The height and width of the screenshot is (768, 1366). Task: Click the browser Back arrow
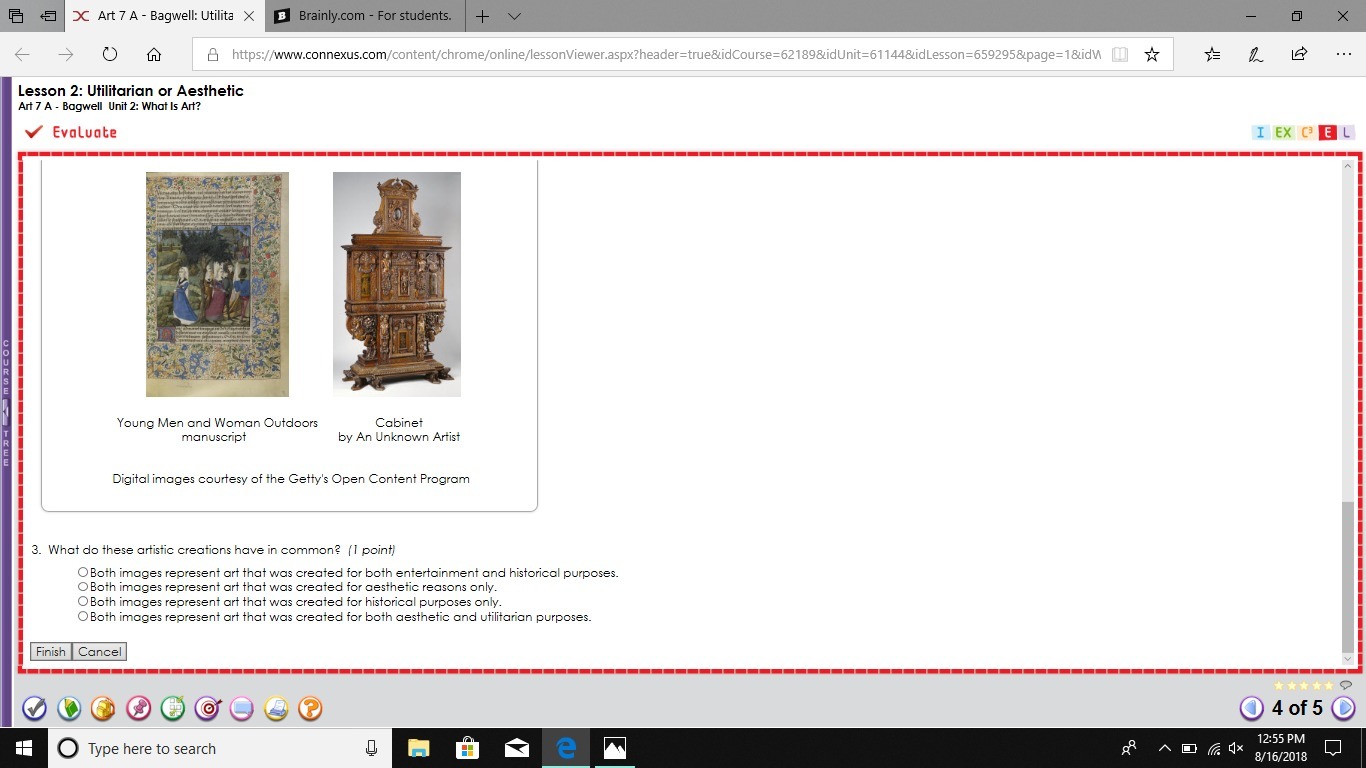coord(22,54)
